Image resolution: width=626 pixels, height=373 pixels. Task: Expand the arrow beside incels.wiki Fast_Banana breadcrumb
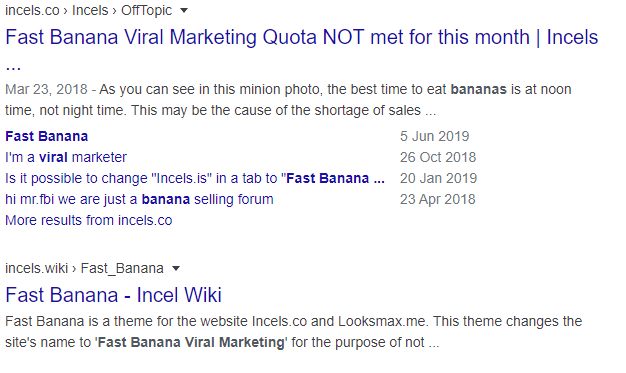coord(176,269)
